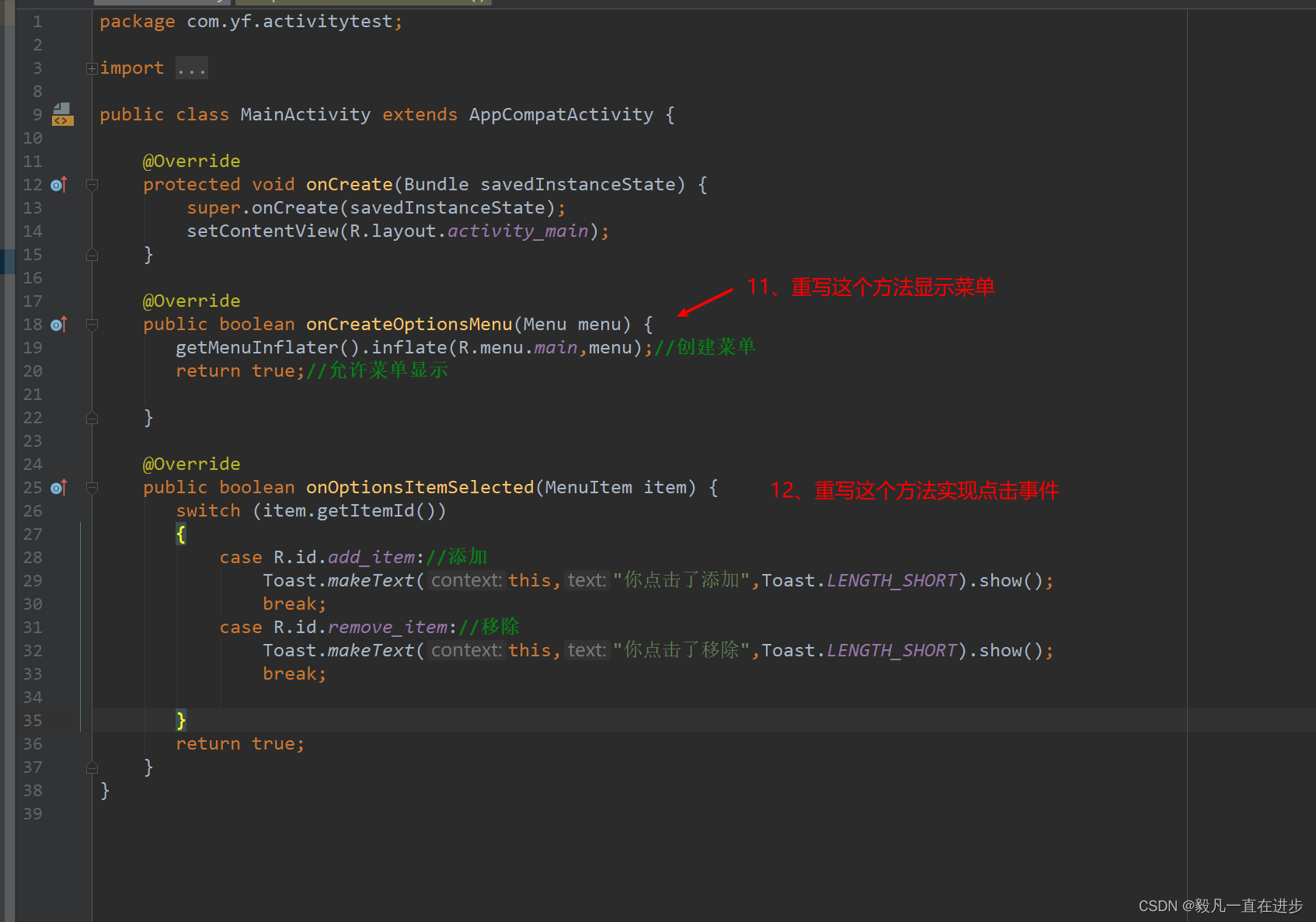Click the @Override annotation on line 24
The width and height of the screenshot is (1316, 922).
click(x=192, y=464)
